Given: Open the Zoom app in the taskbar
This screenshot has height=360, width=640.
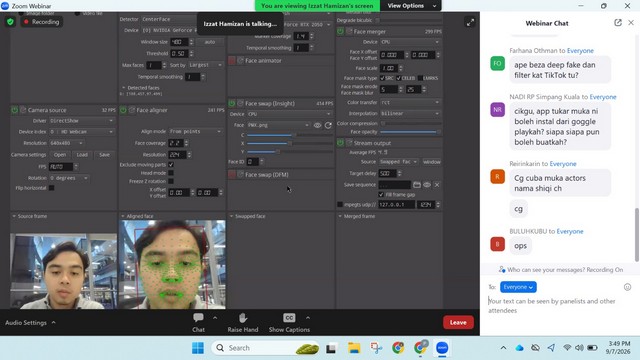Looking at the screenshot, I should click(442, 348).
